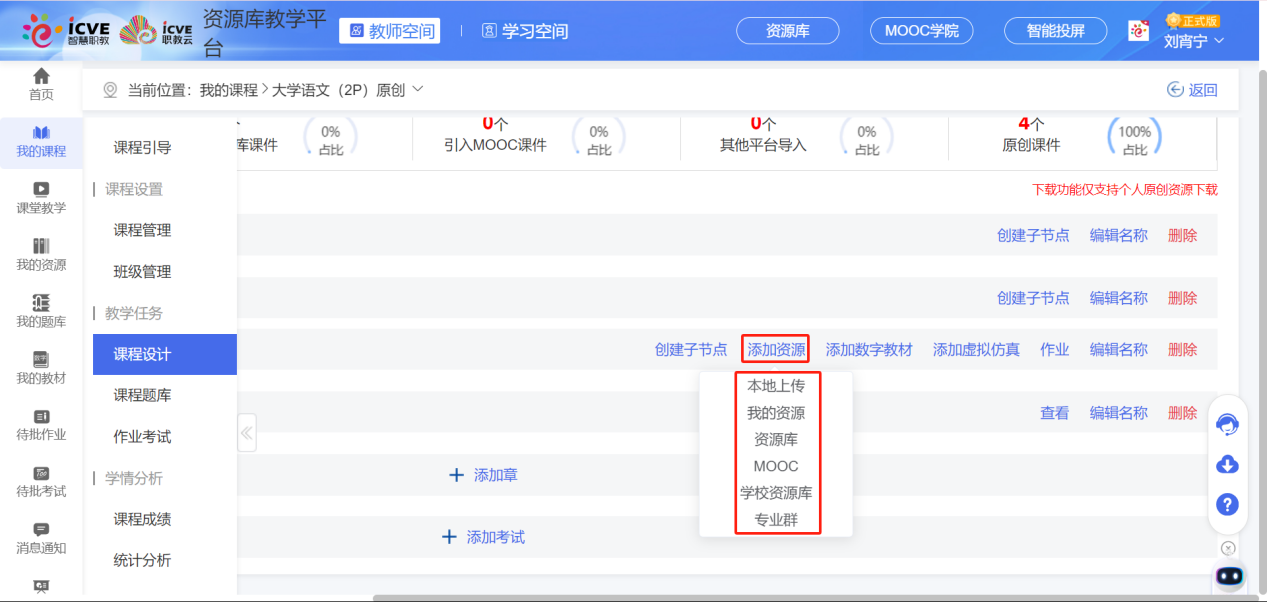Open 我的题库 sidebar icon
The image size is (1267, 602).
point(41,303)
